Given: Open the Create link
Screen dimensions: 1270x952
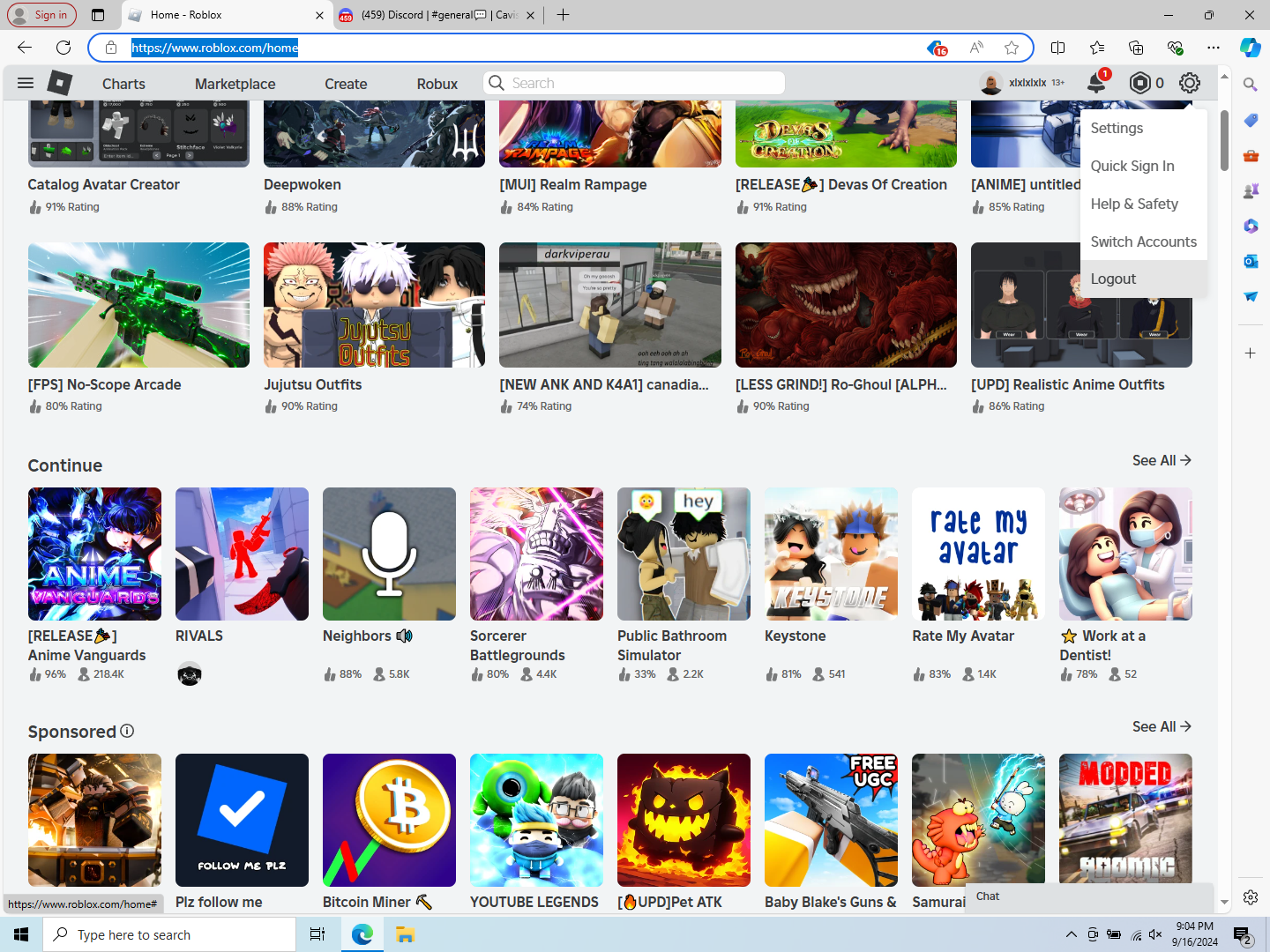Looking at the screenshot, I should point(346,84).
